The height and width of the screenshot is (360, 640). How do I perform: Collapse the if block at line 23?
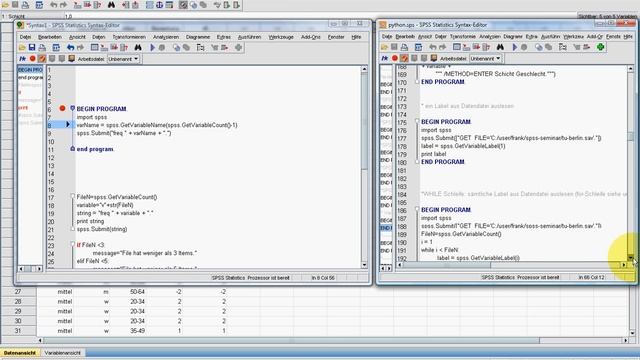(x=73, y=244)
